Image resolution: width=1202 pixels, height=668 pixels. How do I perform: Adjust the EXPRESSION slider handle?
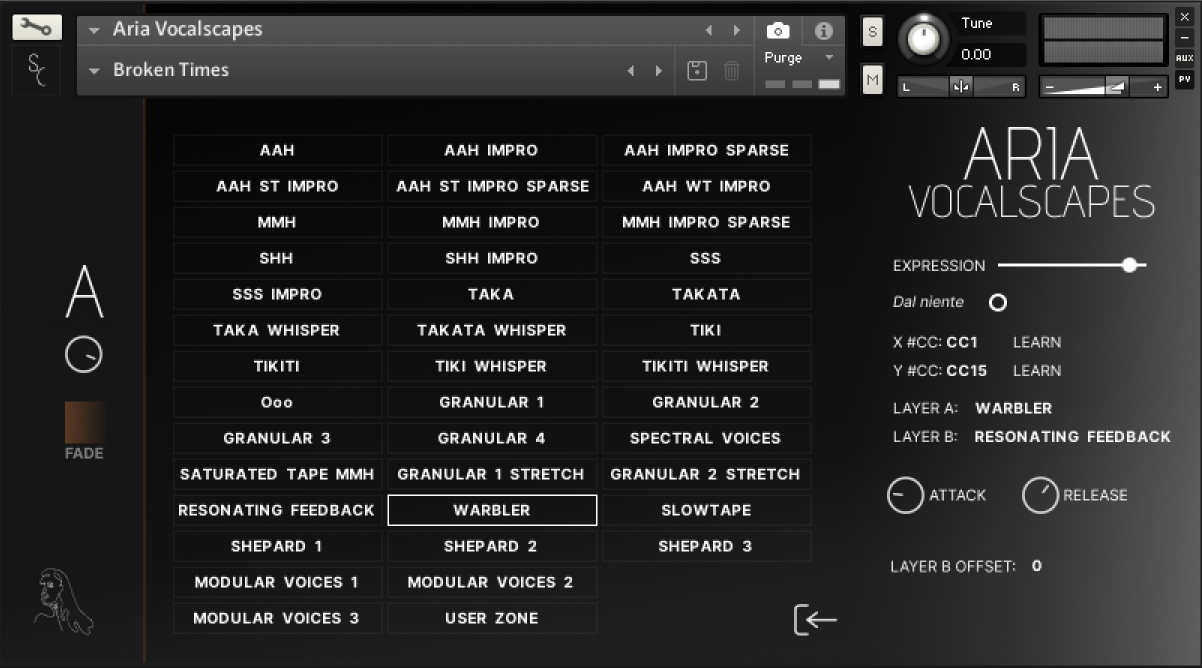tap(1129, 265)
